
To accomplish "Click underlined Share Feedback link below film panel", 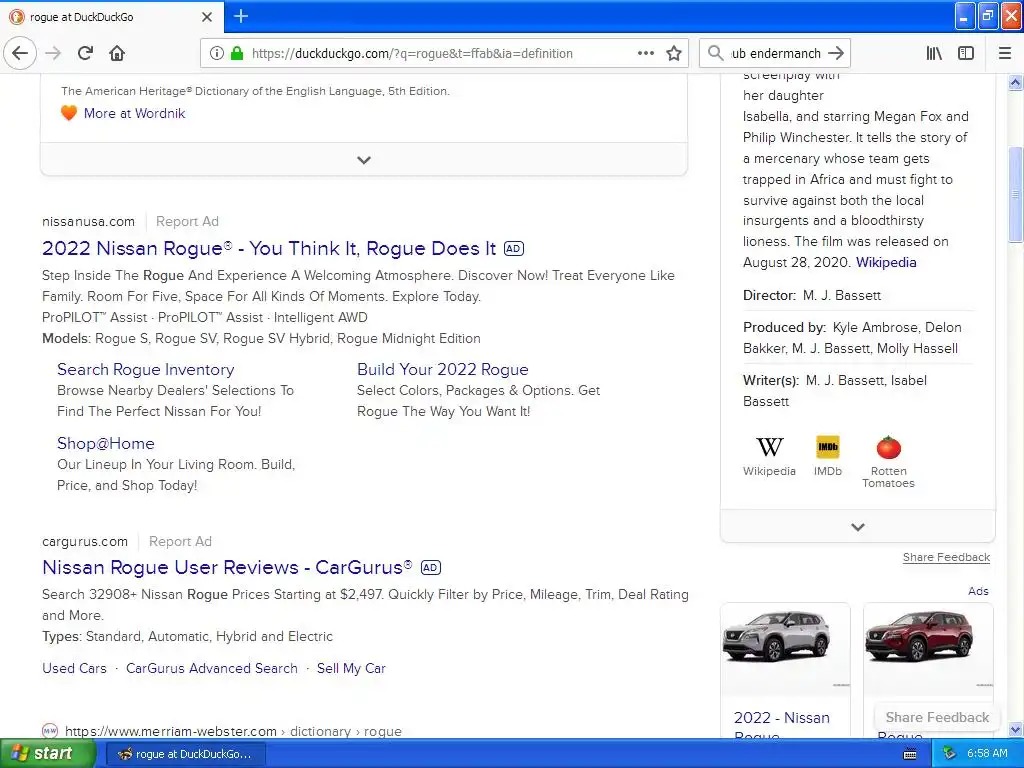I will pyautogui.click(x=946, y=557).
